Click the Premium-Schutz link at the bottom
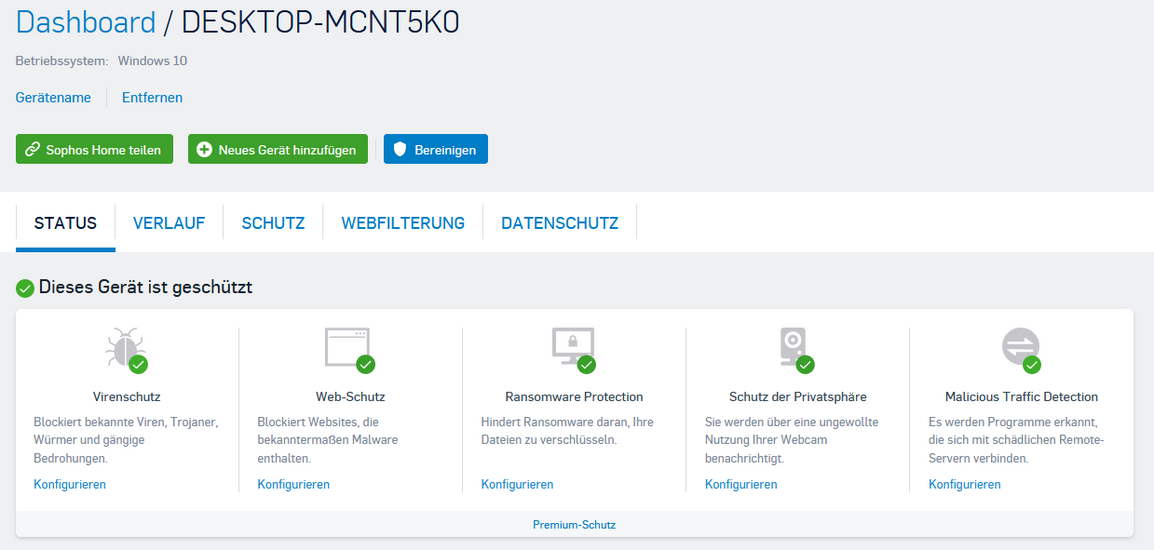The image size is (1154, 550). pyautogui.click(x=574, y=525)
